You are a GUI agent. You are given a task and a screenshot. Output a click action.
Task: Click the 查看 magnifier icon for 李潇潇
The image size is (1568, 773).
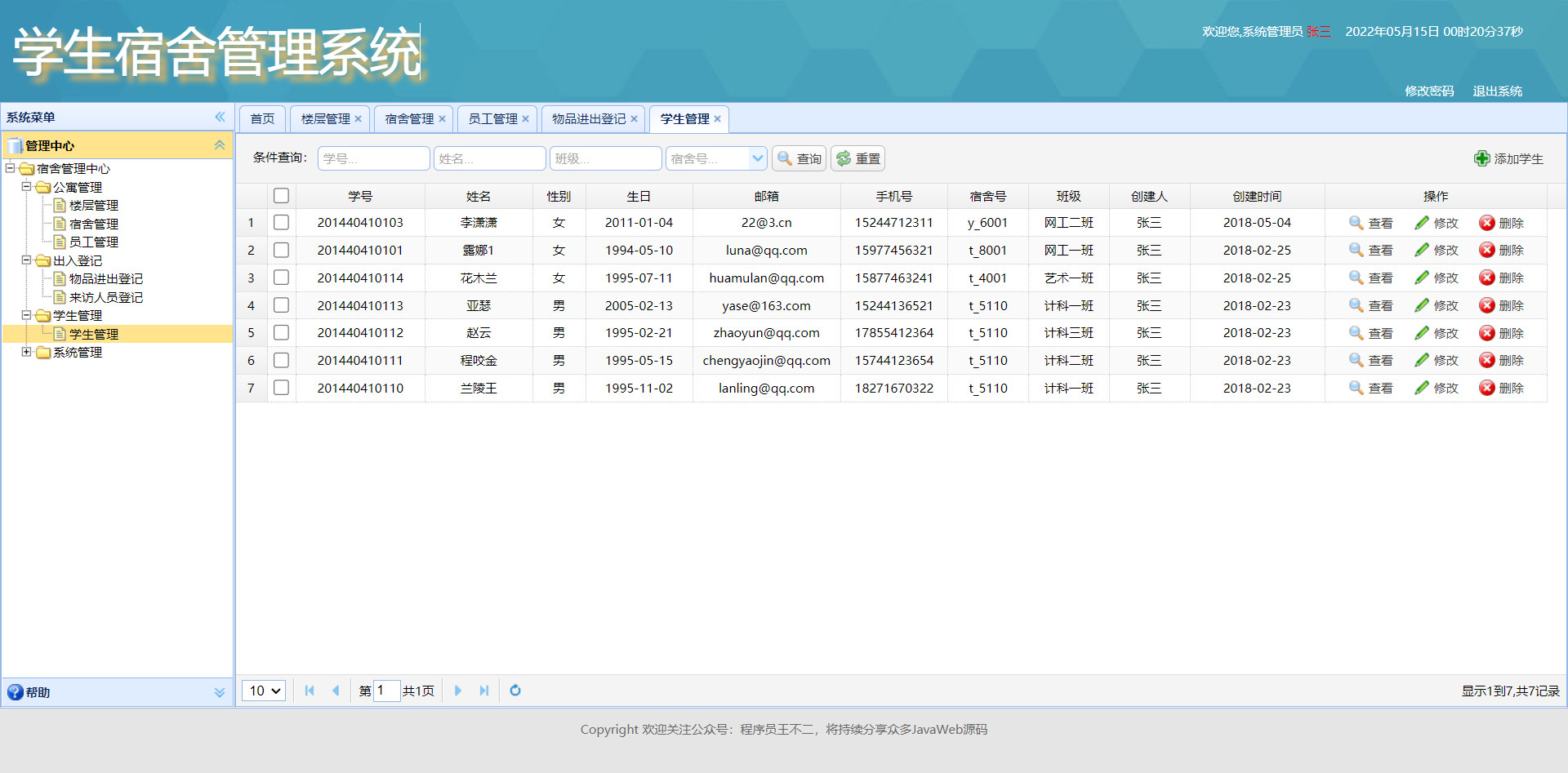pyautogui.click(x=1355, y=222)
